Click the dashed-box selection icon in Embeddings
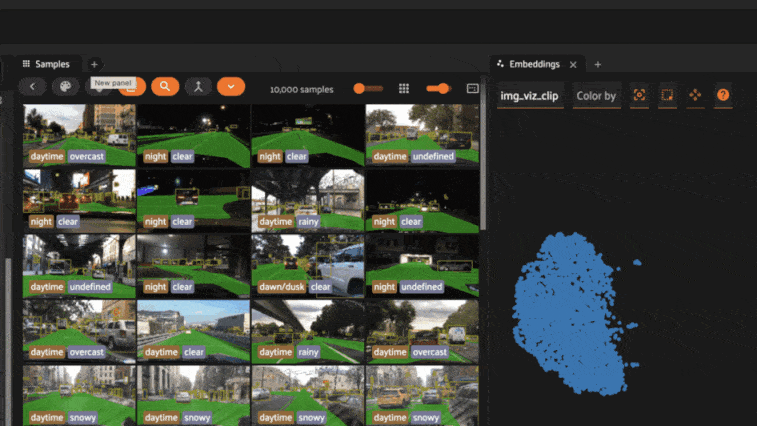Viewport: 757px width, 426px height. pyautogui.click(x=667, y=96)
